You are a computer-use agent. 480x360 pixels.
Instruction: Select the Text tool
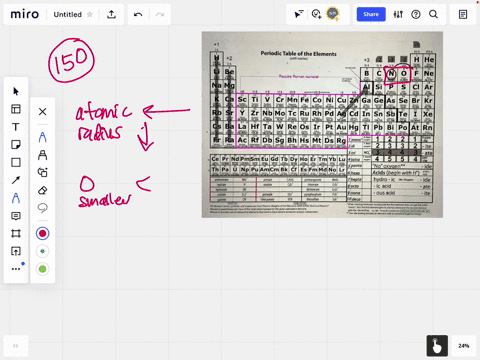(16, 127)
